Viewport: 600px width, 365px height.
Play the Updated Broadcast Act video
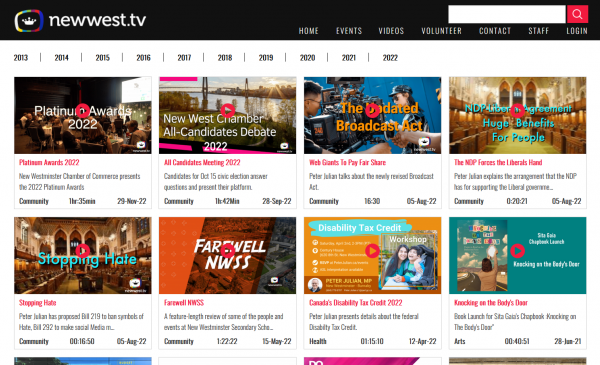click(x=372, y=111)
